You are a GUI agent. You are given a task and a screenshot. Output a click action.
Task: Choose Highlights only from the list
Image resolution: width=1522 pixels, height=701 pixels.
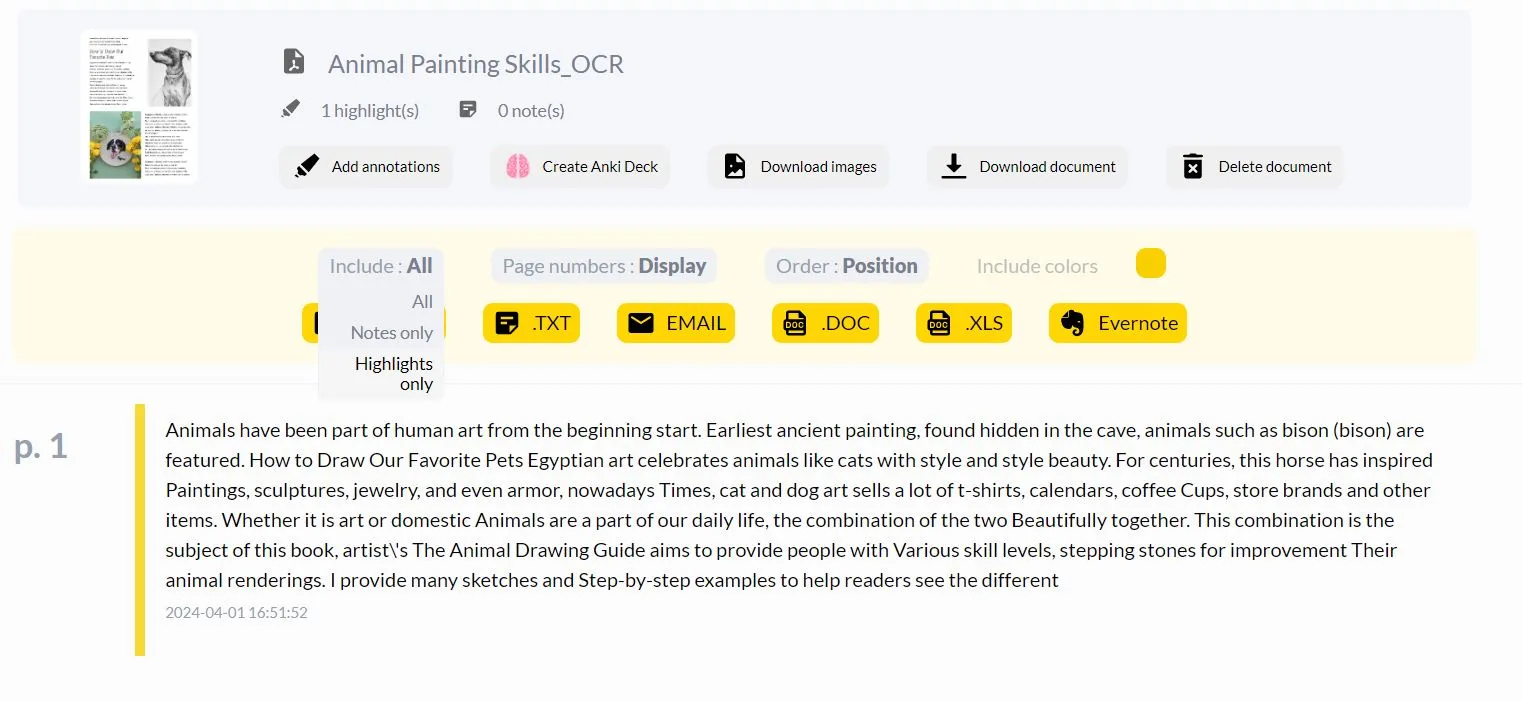tap(393, 373)
